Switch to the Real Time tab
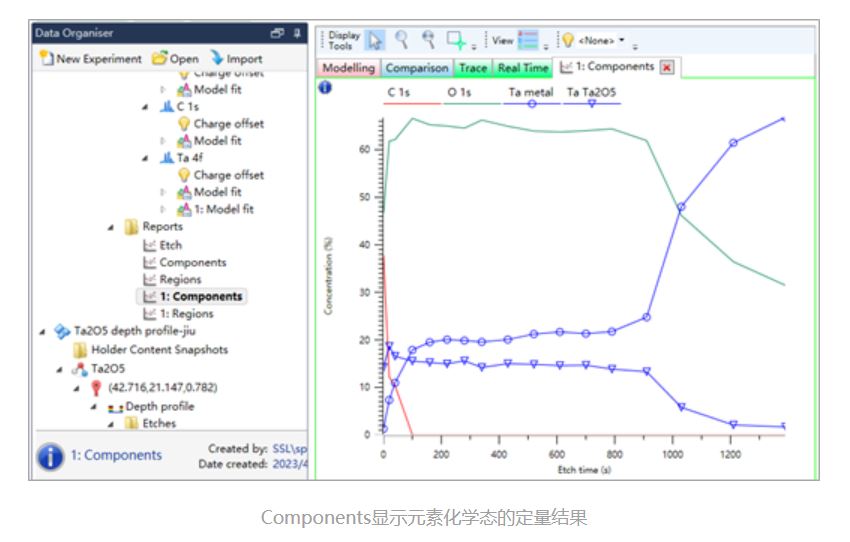 click(523, 68)
